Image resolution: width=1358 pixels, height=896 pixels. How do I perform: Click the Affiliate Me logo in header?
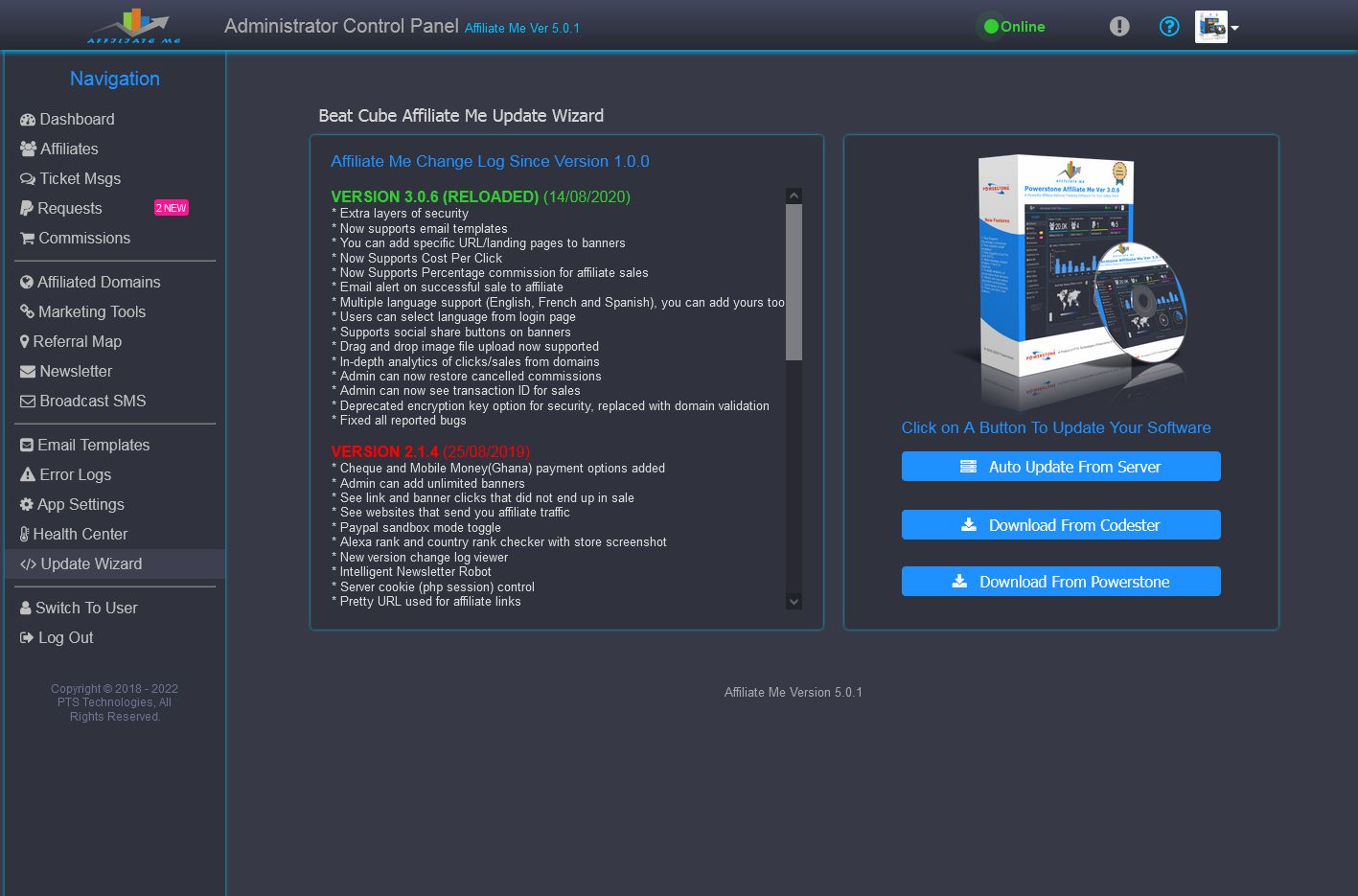coord(134,26)
